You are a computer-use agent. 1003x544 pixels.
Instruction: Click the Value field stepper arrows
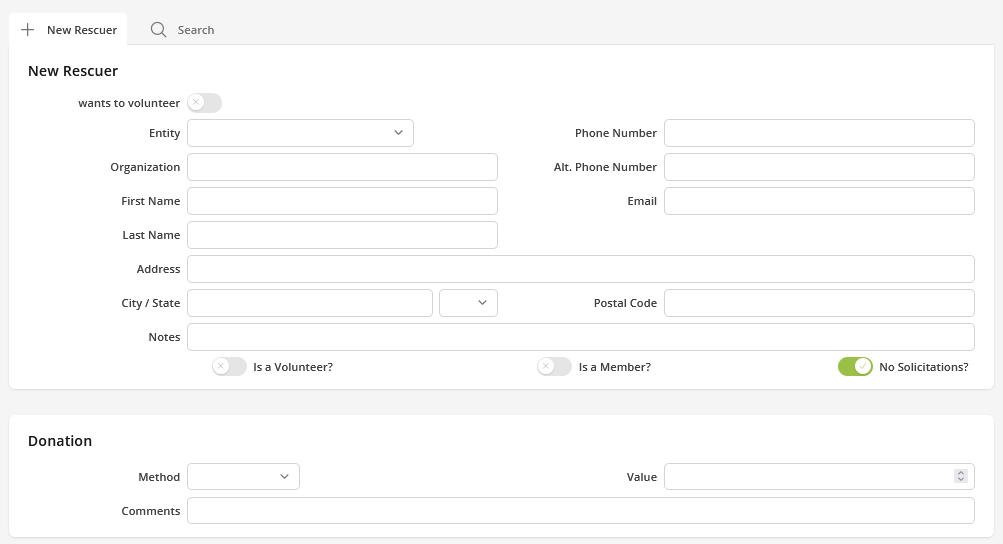click(960, 477)
